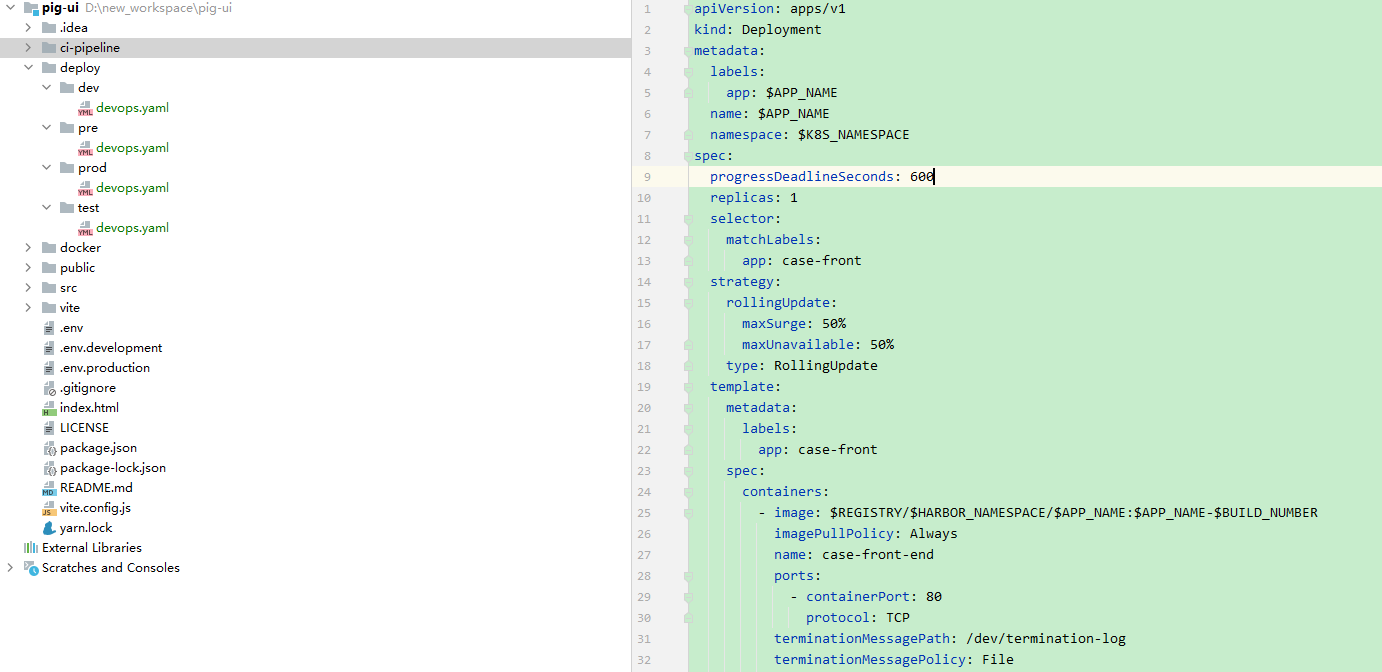The image size is (1382, 672).
Task: Select the .env.production file
Action: [x=105, y=368]
